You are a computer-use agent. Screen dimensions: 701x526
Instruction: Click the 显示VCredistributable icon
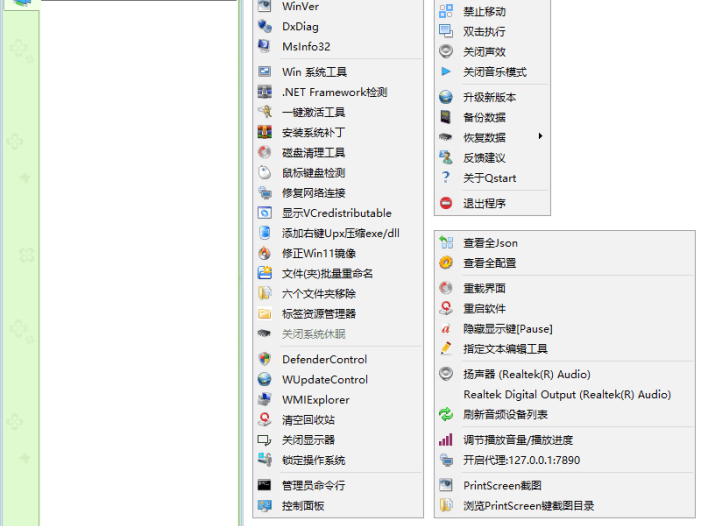[x=265, y=213]
